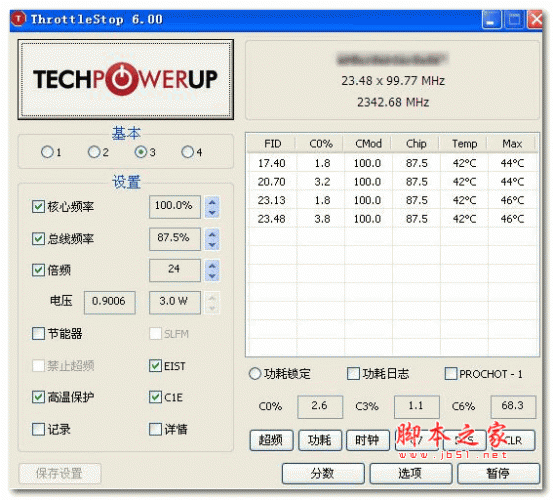Click the 2342.68 MHz readout
Screen dimensions: 553x500
[x=393, y=102]
